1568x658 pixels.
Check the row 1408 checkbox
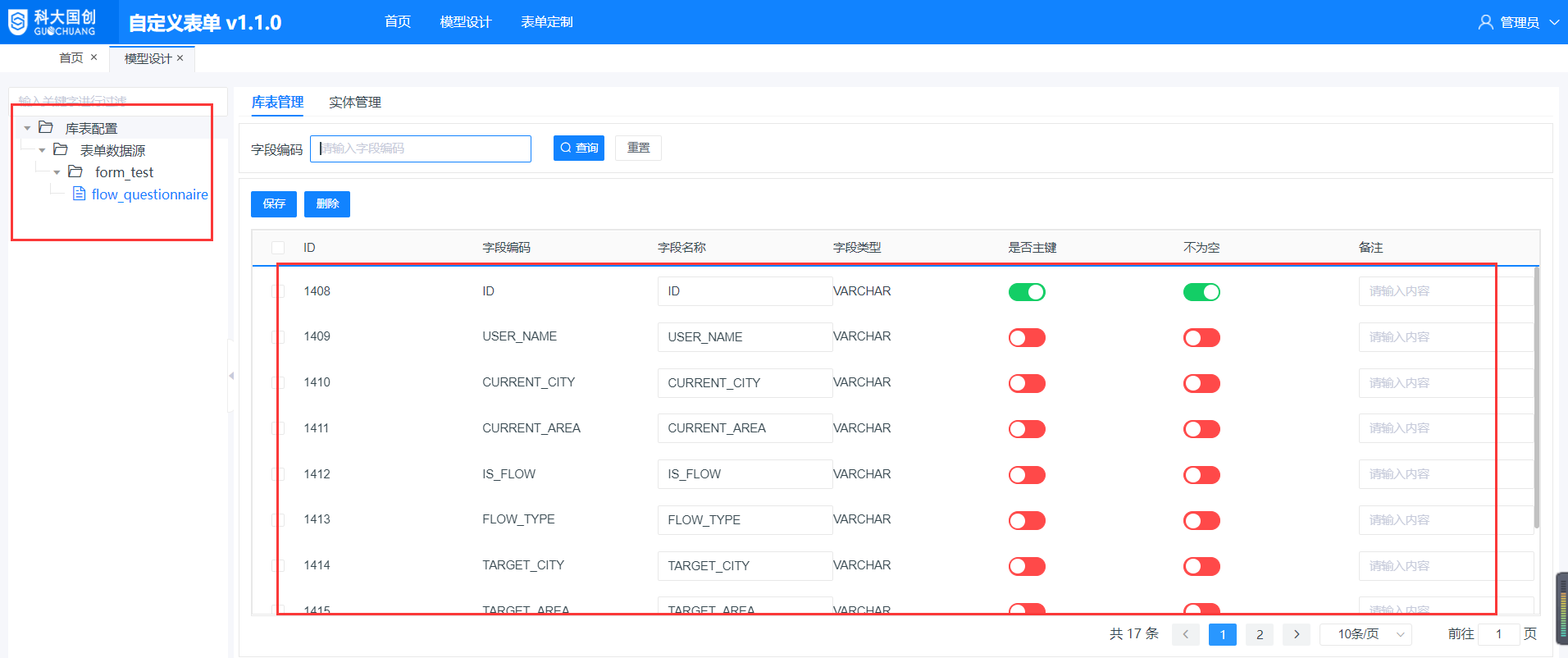[x=278, y=291]
